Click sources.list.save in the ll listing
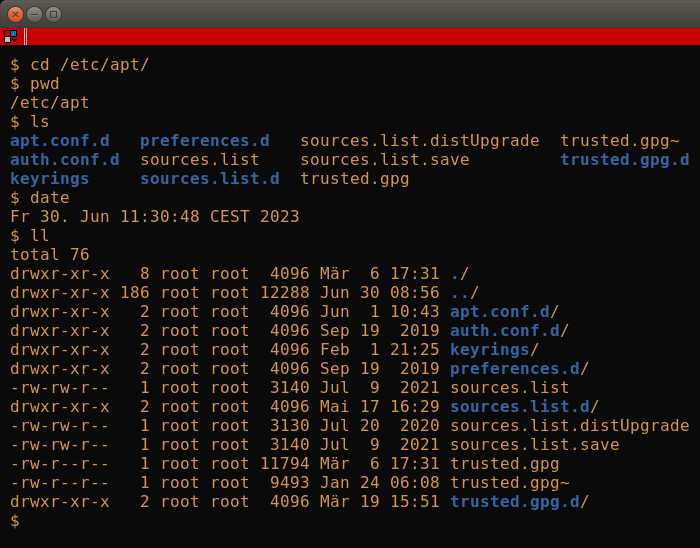The height and width of the screenshot is (548, 700). (534, 444)
